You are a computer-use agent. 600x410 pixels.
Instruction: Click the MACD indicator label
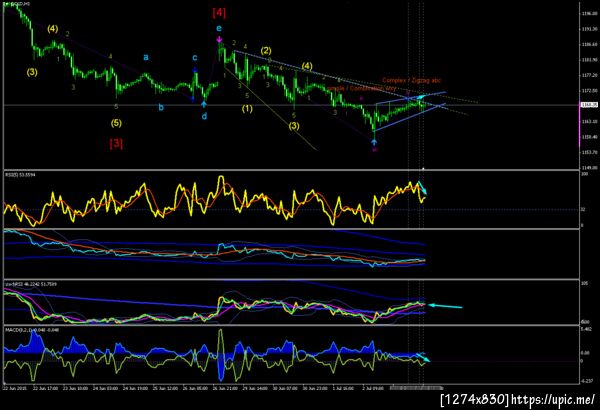click(32, 329)
